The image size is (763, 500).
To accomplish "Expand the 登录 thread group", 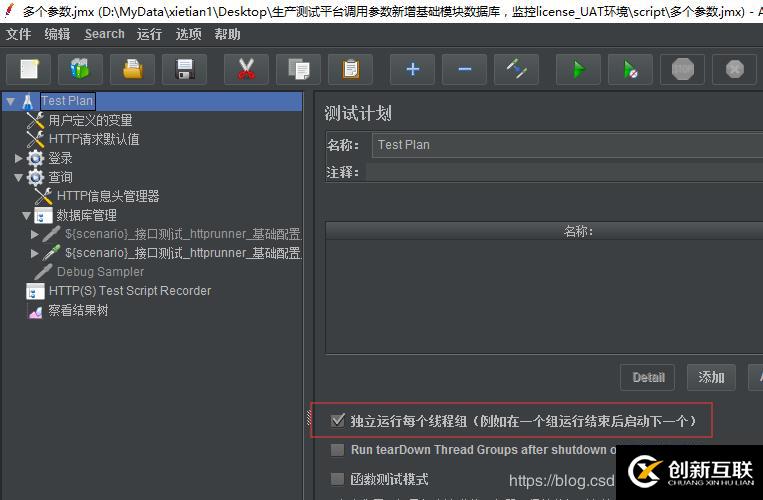I will 18,158.
